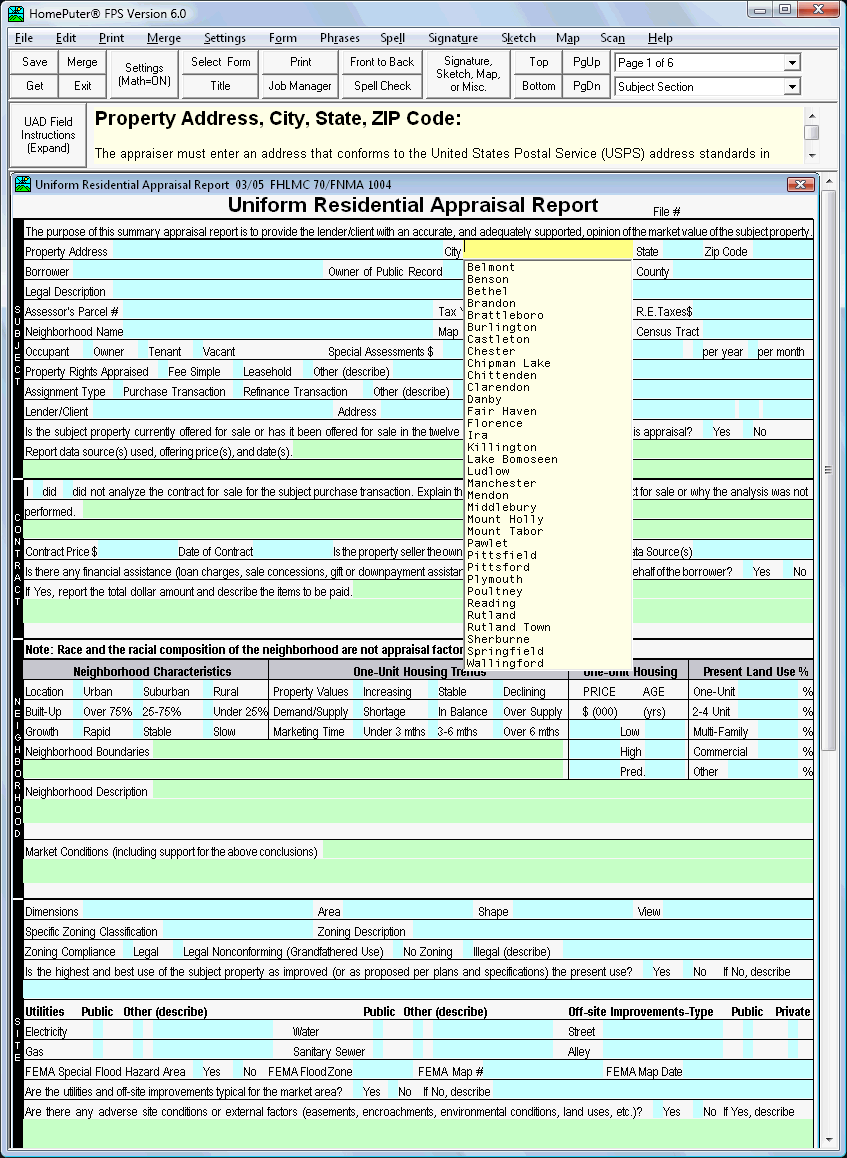Image resolution: width=847 pixels, height=1158 pixels.
Task: Open the Subject Section dropdown
Action: 792,86
